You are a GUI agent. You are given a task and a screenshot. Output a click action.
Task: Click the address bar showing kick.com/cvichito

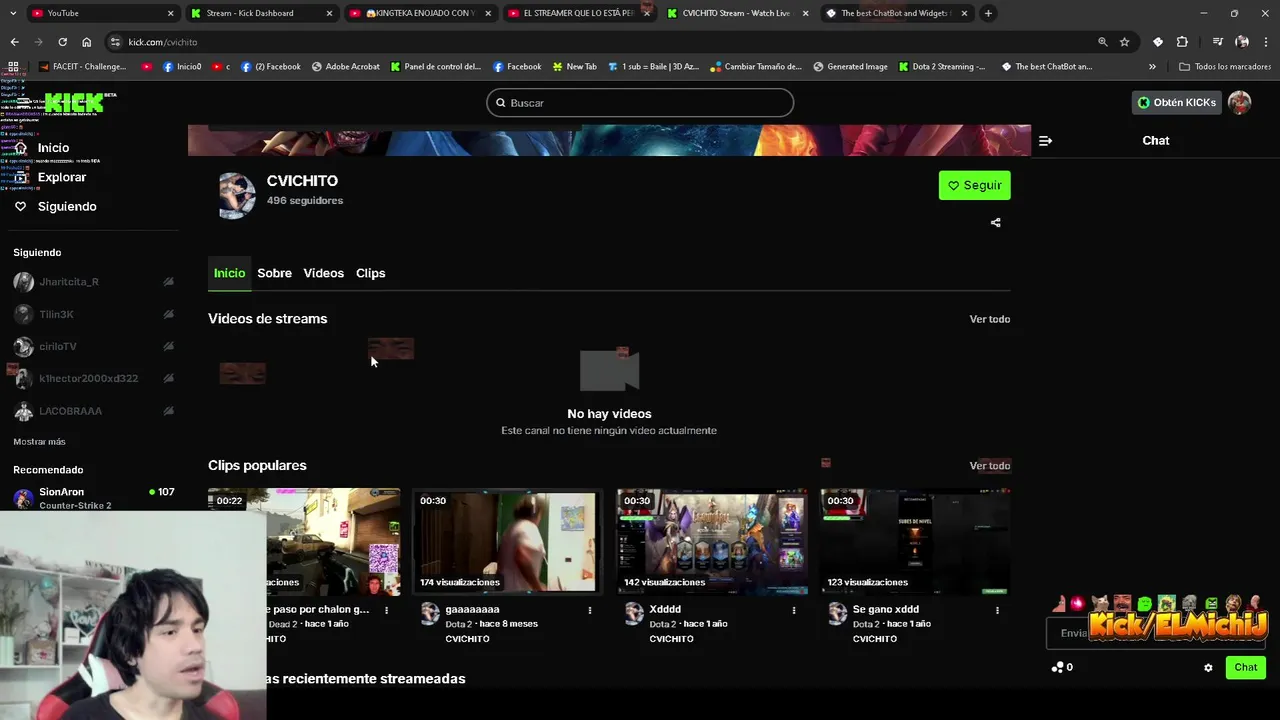(x=600, y=42)
